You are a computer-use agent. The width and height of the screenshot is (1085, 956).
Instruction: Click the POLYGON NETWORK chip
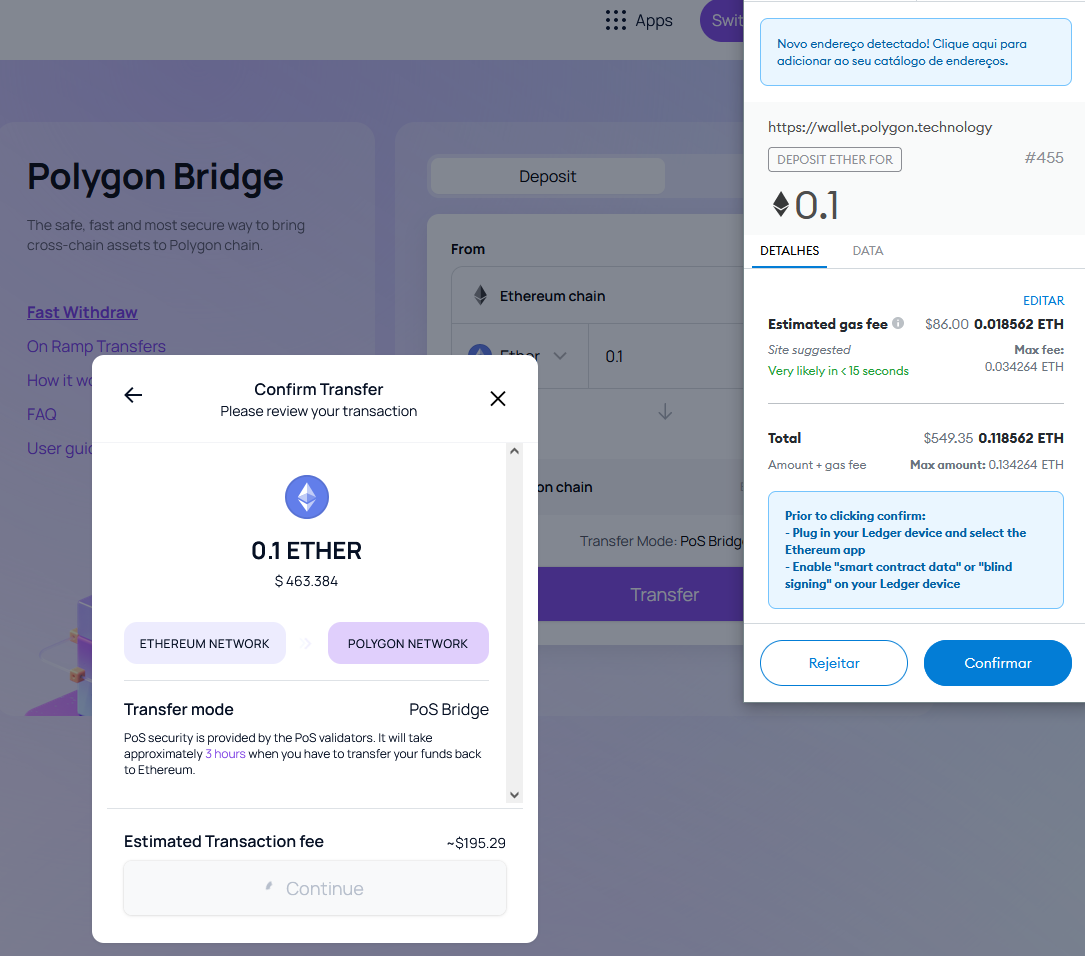click(408, 643)
